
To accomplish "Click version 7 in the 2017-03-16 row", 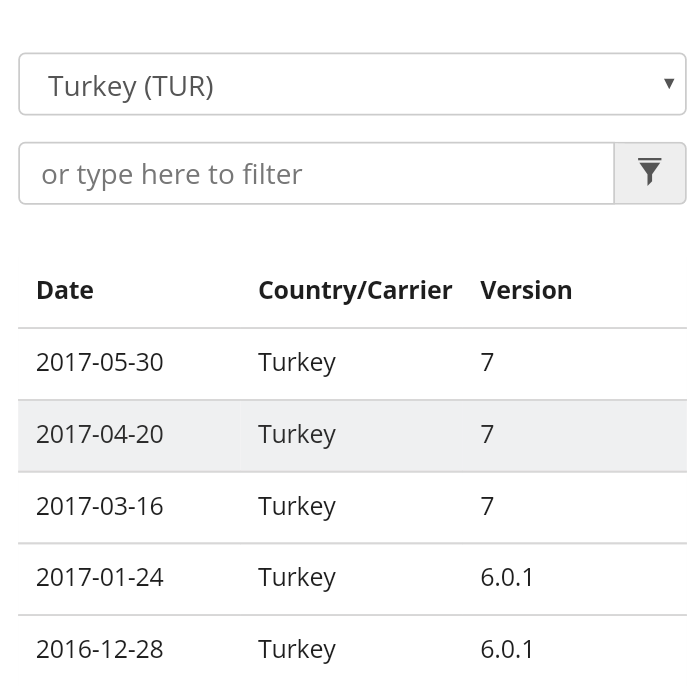I will pos(487,506).
